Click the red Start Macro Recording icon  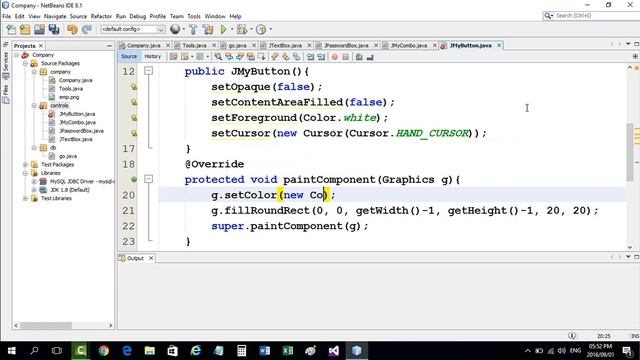[335, 57]
